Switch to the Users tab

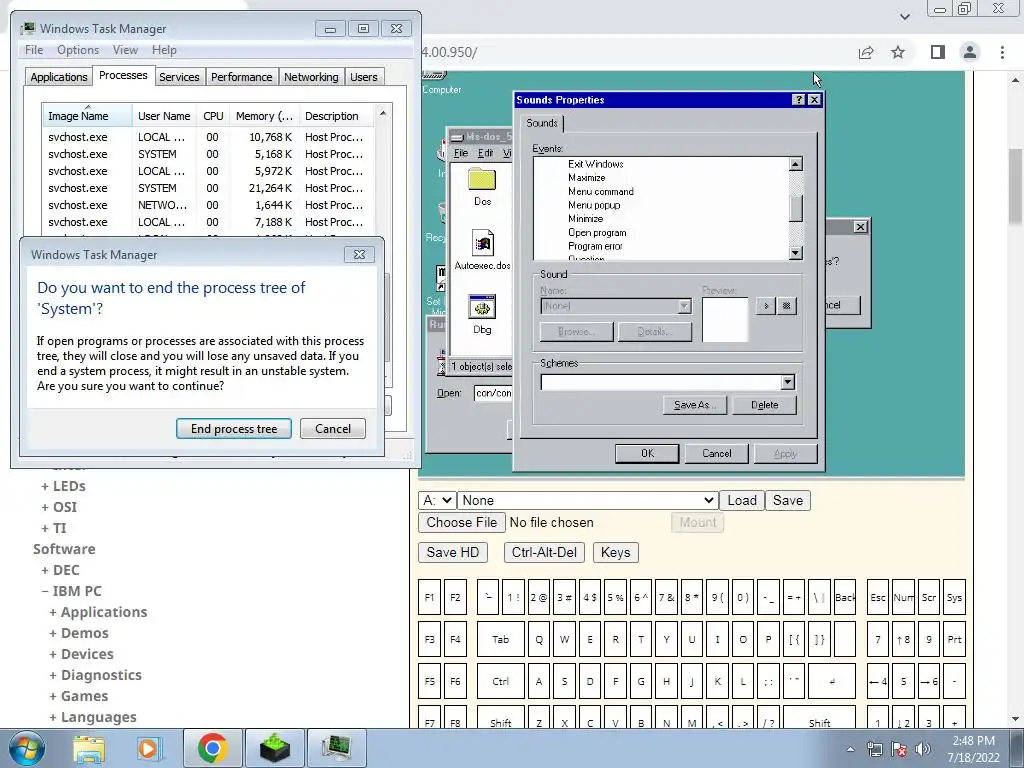pyautogui.click(x=364, y=76)
